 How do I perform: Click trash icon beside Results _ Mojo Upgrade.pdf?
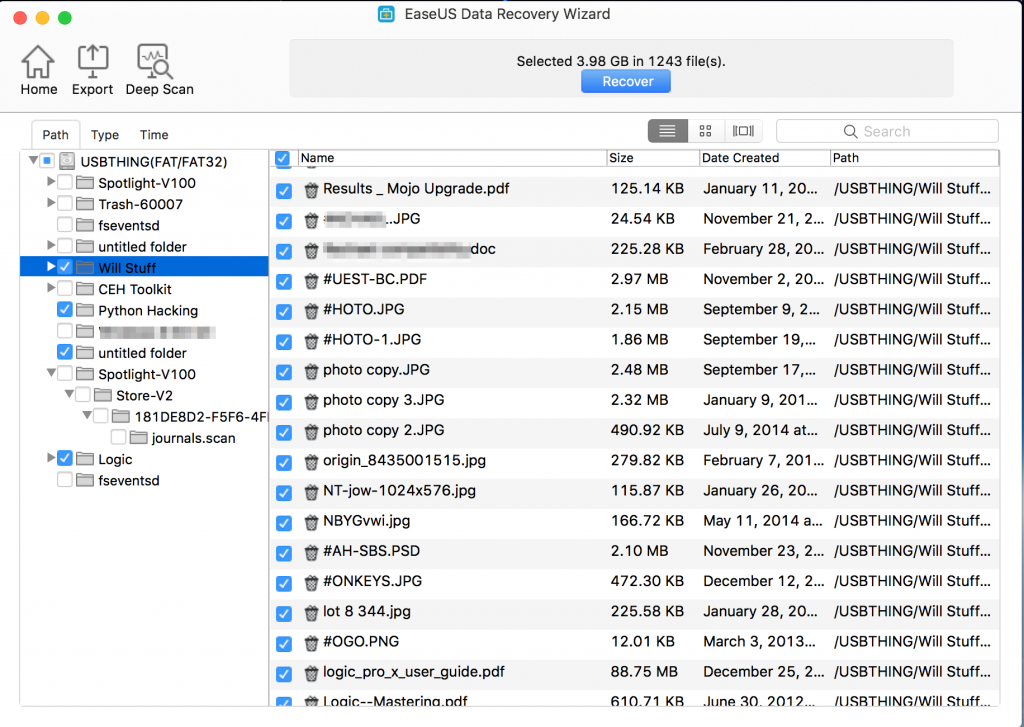click(x=312, y=190)
